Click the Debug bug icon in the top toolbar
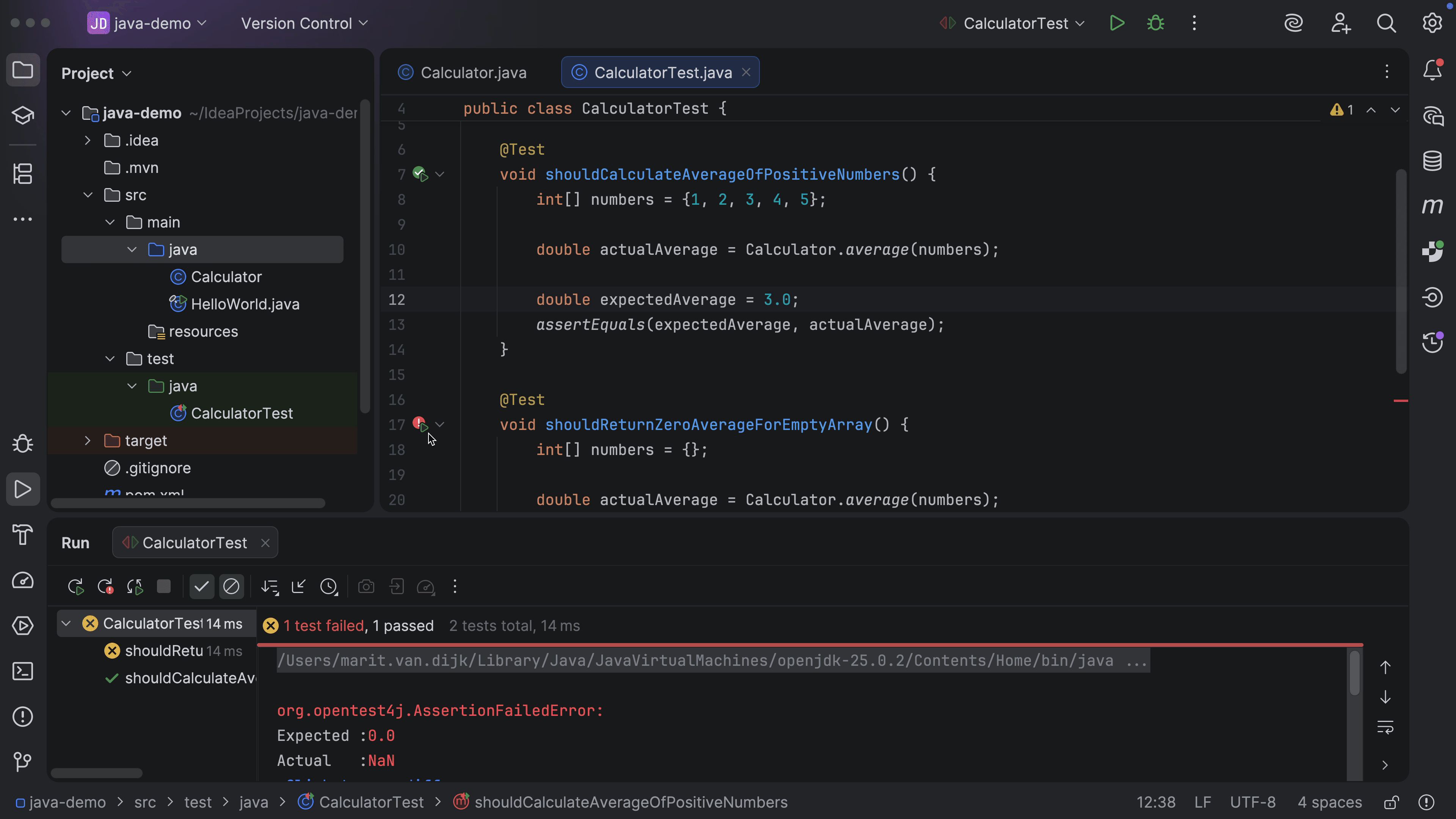 [1155, 23]
